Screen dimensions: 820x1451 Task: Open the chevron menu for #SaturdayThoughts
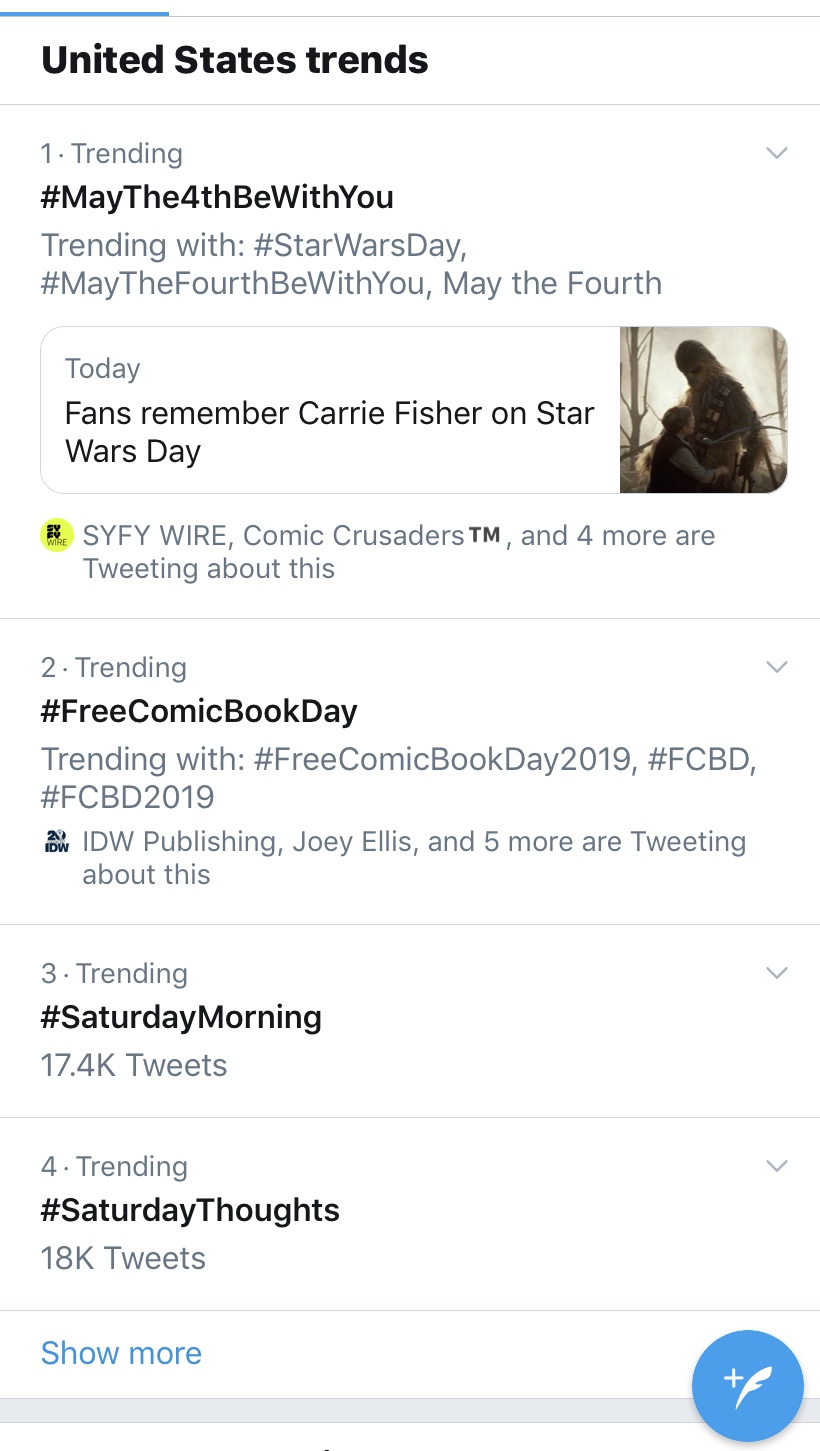(777, 1166)
